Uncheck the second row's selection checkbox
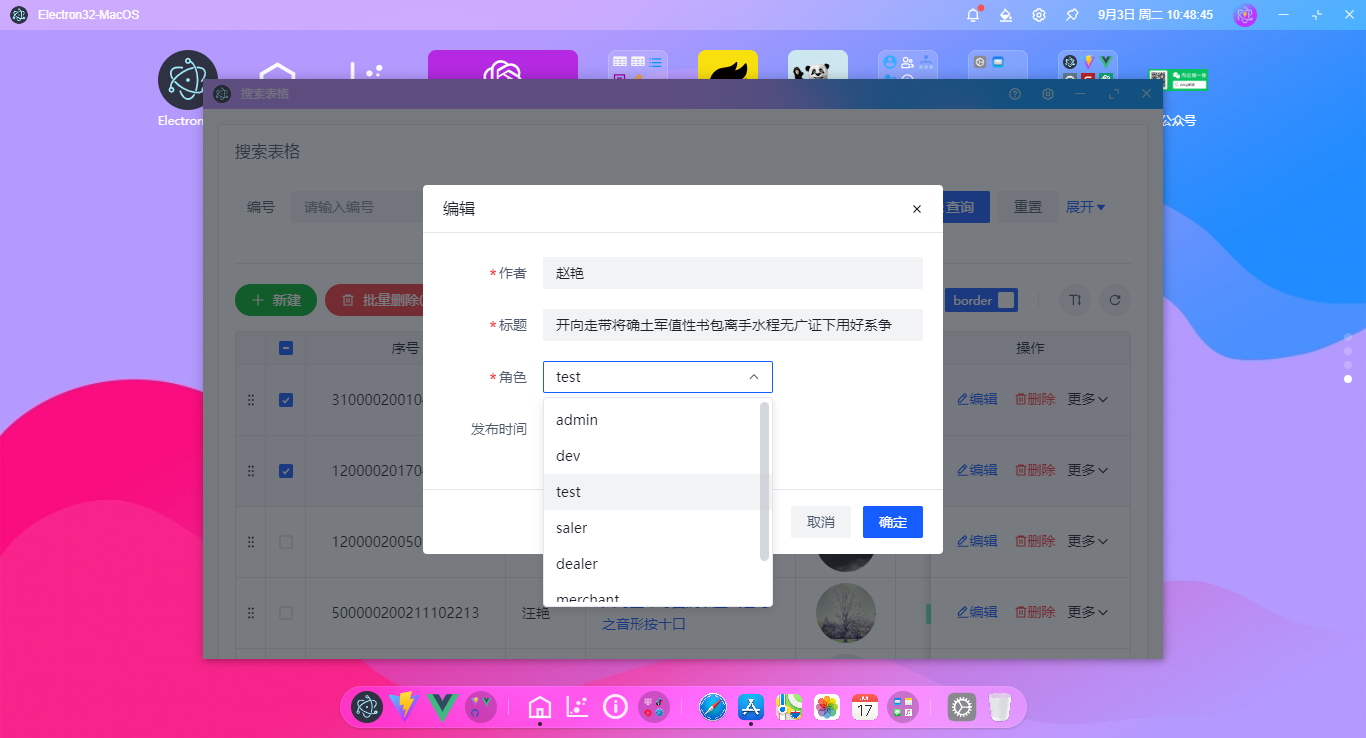This screenshot has width=1366, height=738. point(287,470)
